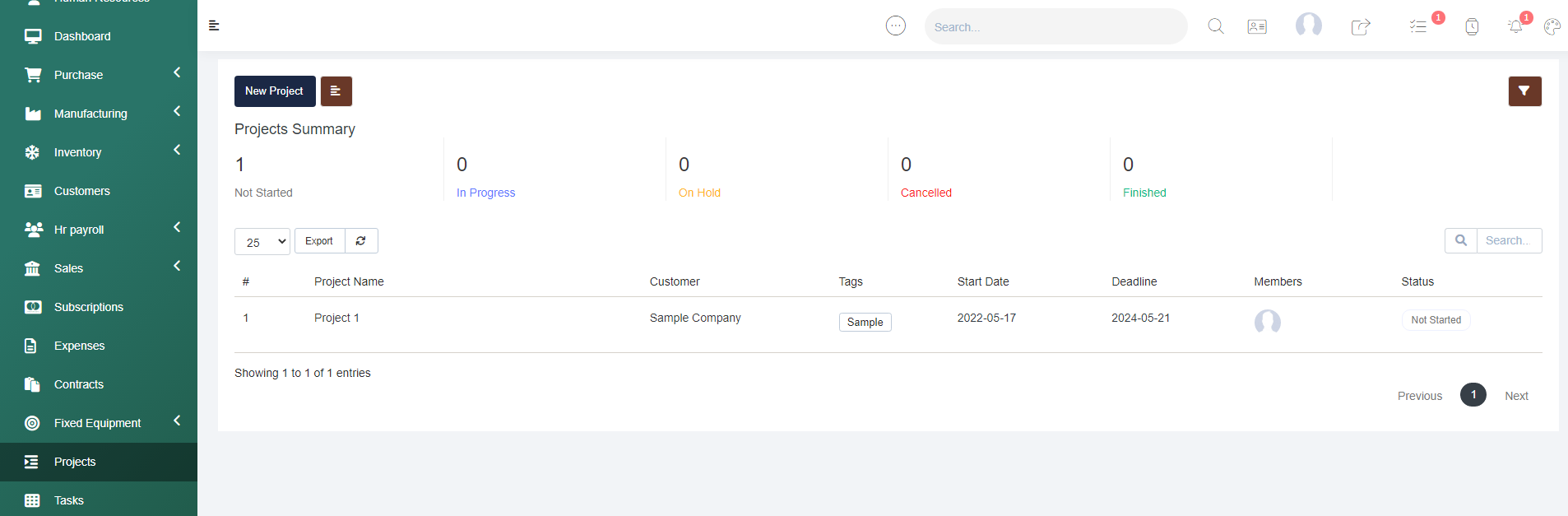Viewport: 1568px width, 516px height.
Task: Click the timer clock icon in header
Action: [1472, 27]
